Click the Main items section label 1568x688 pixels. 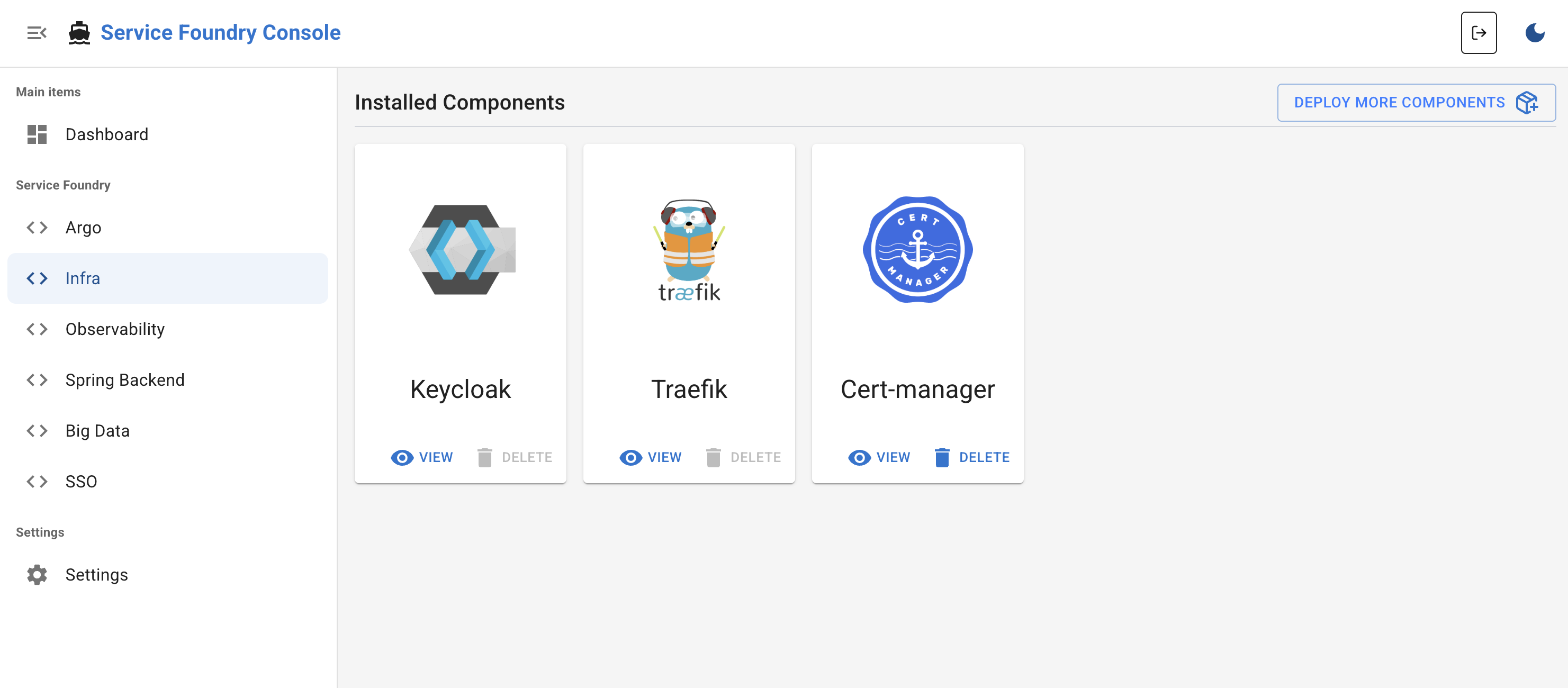(48, 92)
